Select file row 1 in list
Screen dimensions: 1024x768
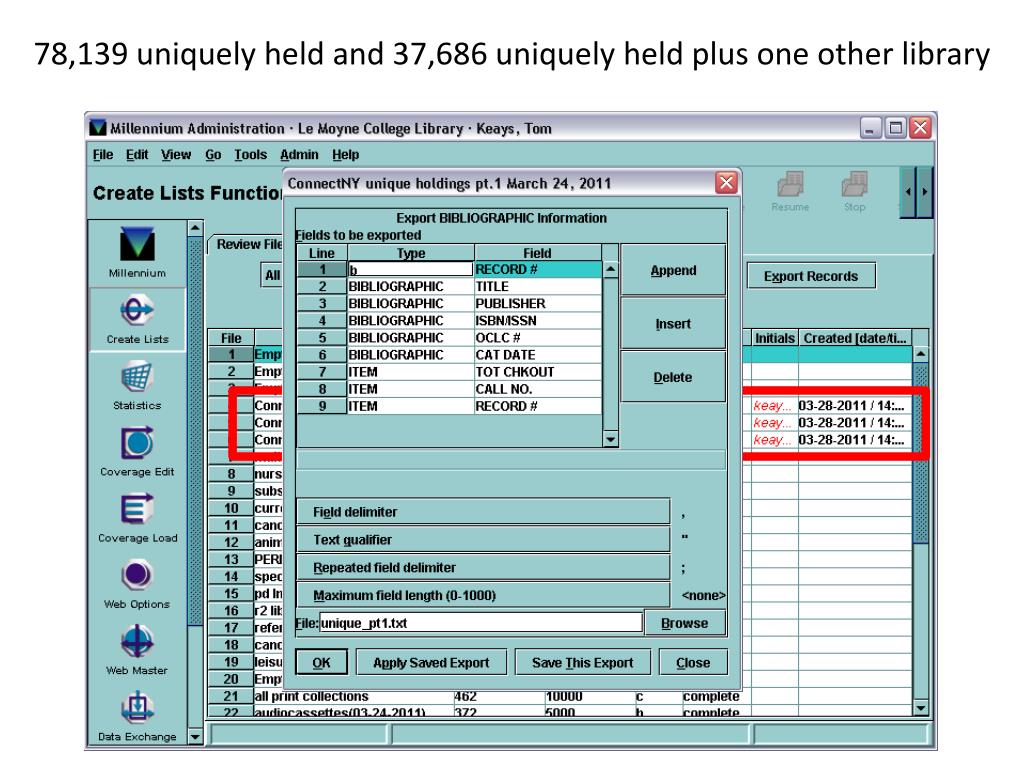(x=246, y=355)
